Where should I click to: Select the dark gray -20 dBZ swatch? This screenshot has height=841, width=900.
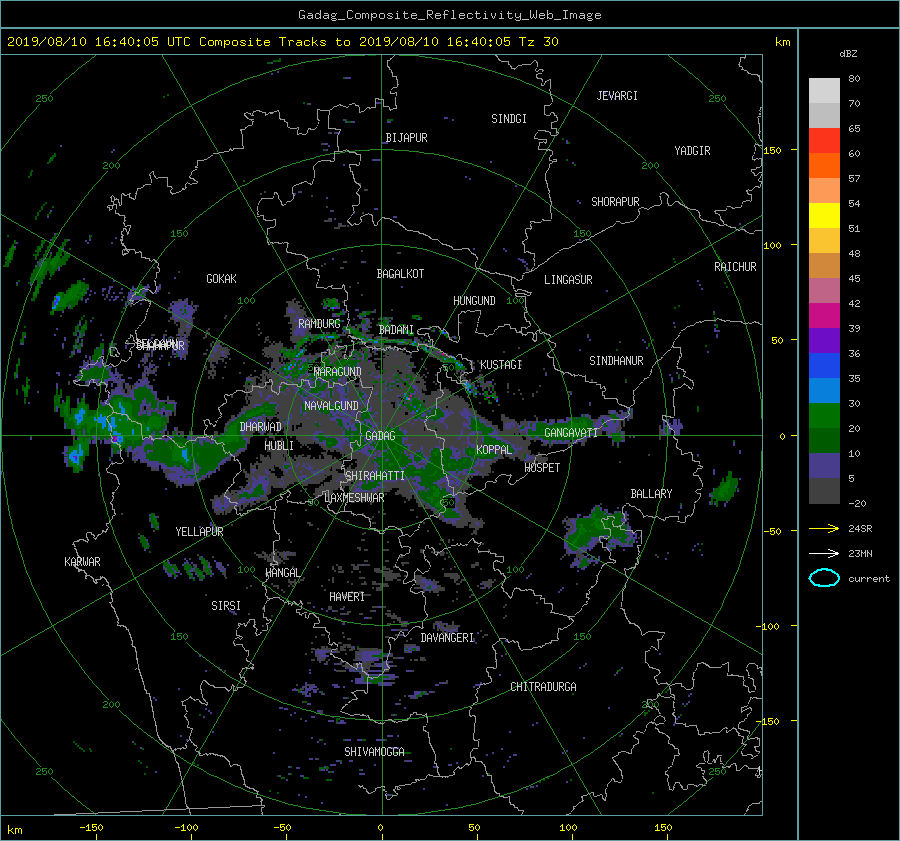(824, 490)
